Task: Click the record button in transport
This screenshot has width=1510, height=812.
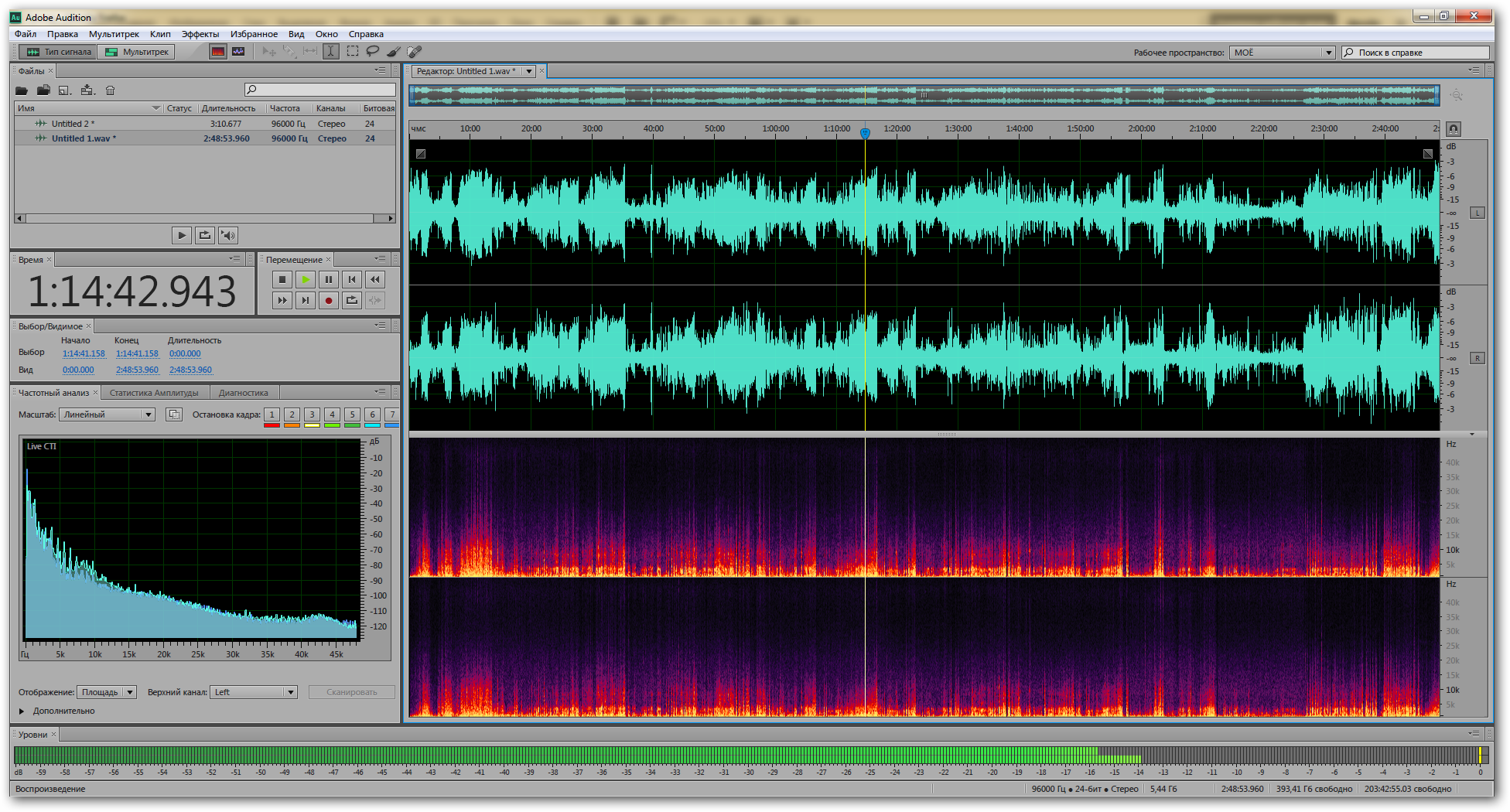Action: pyautogui.click(x=329, y=301)
